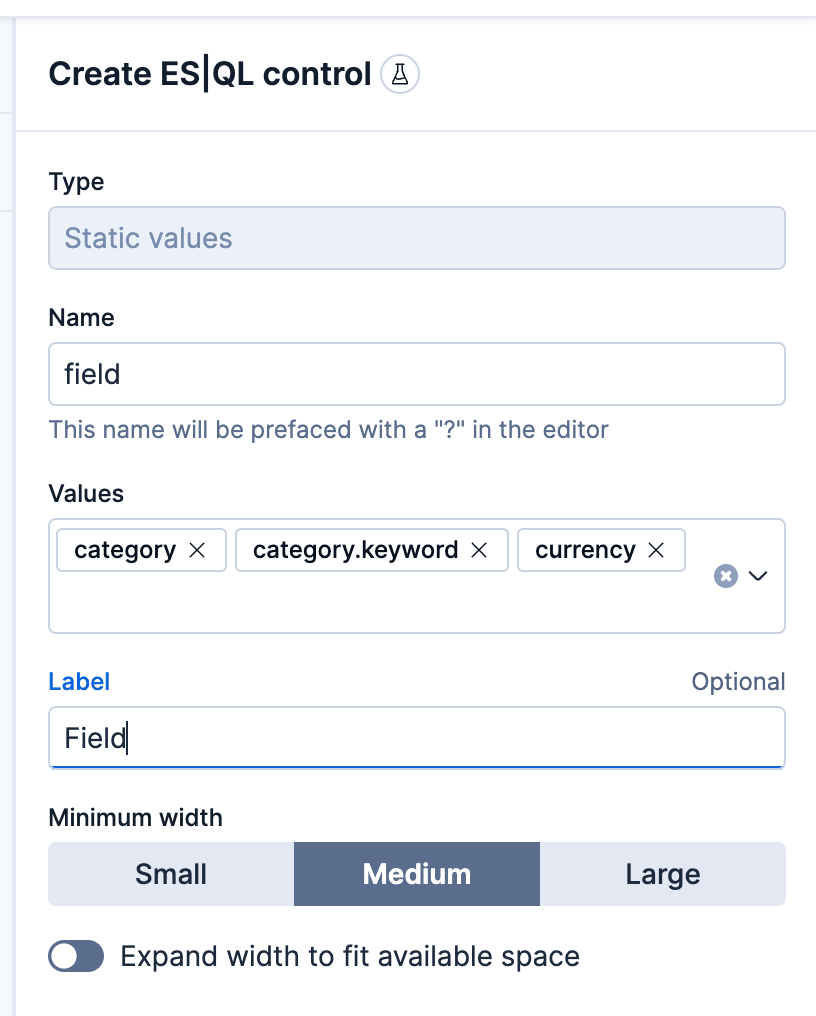Toggle Expand width to fit available space
This screenshot has width=816, height=1016.
(76, 956)
